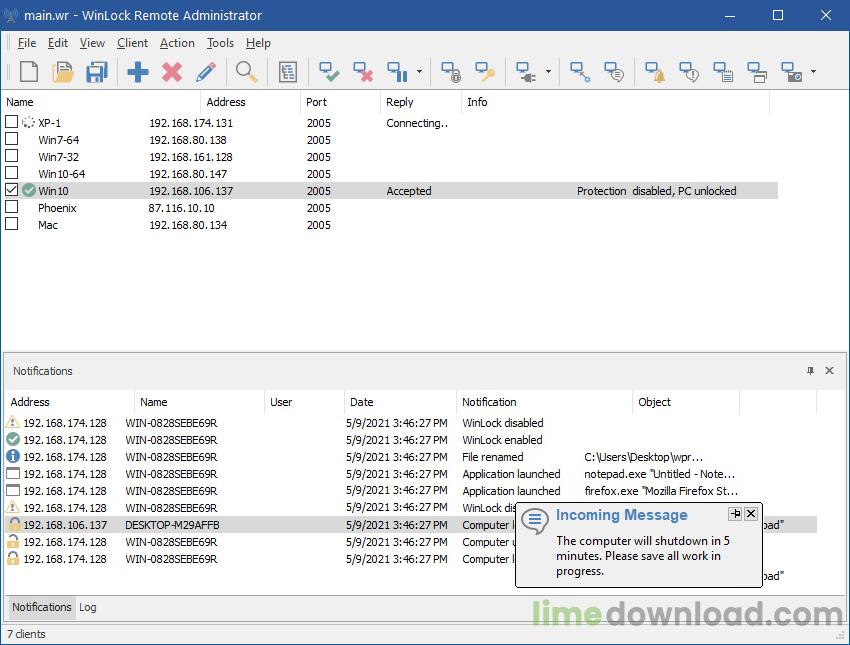
Task: Lock the computer via padlock icon
Action: pos(450,72)
